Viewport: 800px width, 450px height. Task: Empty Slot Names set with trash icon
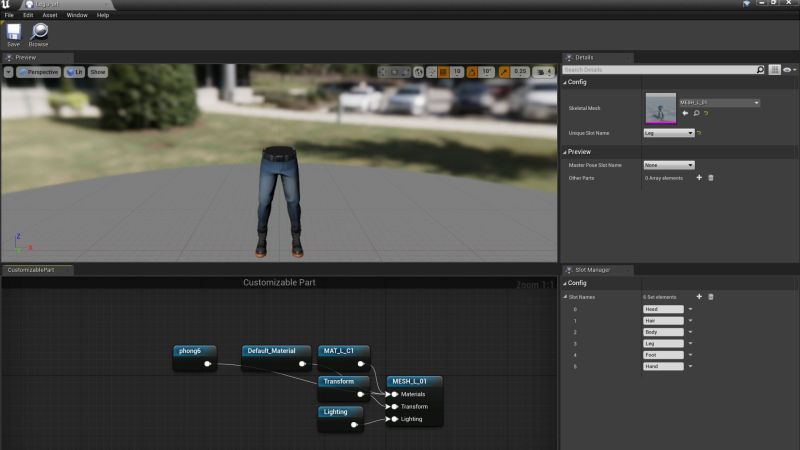click(x=711, y=296)
